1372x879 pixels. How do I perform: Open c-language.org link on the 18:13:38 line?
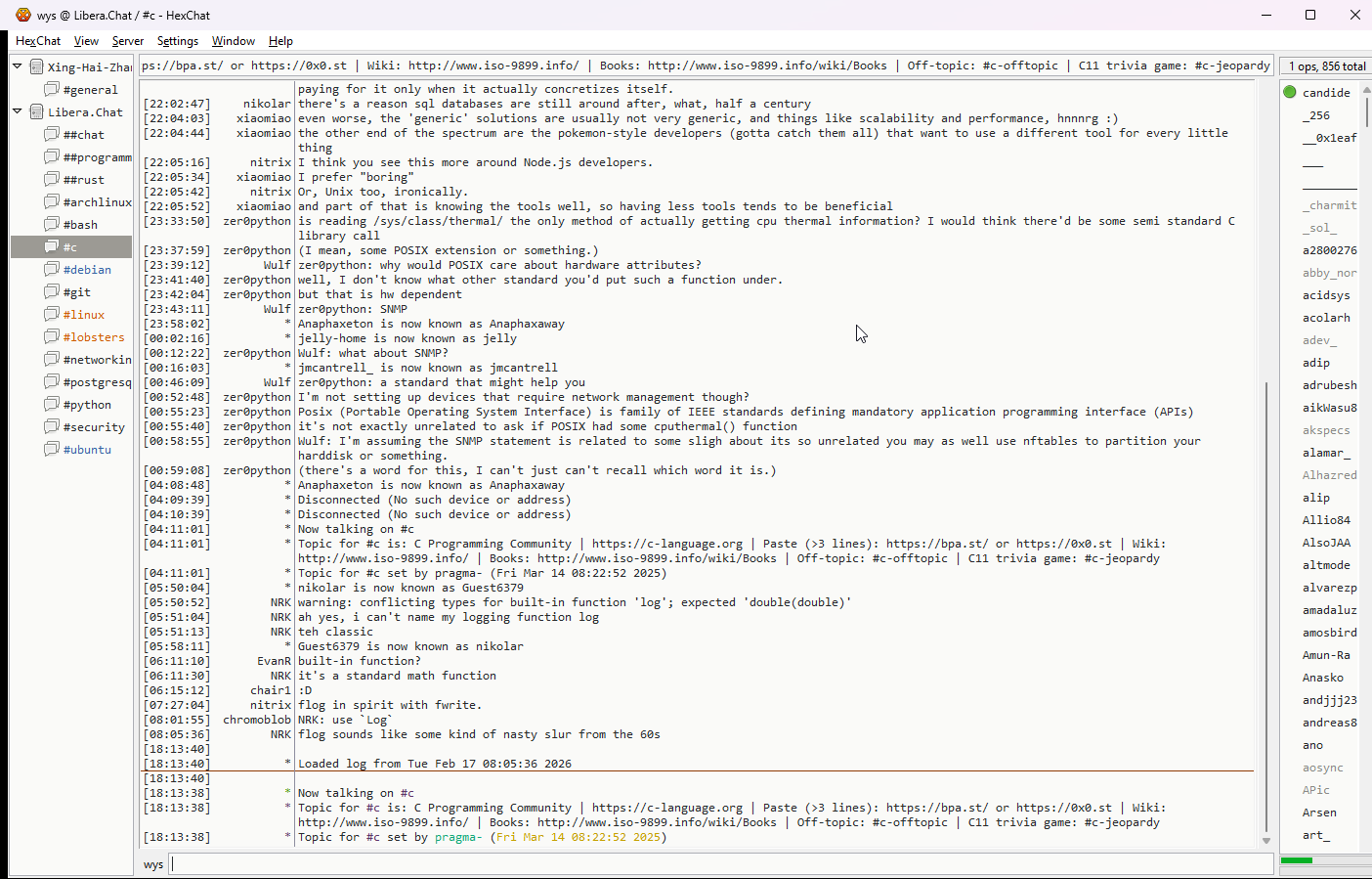tap(667, 808)
